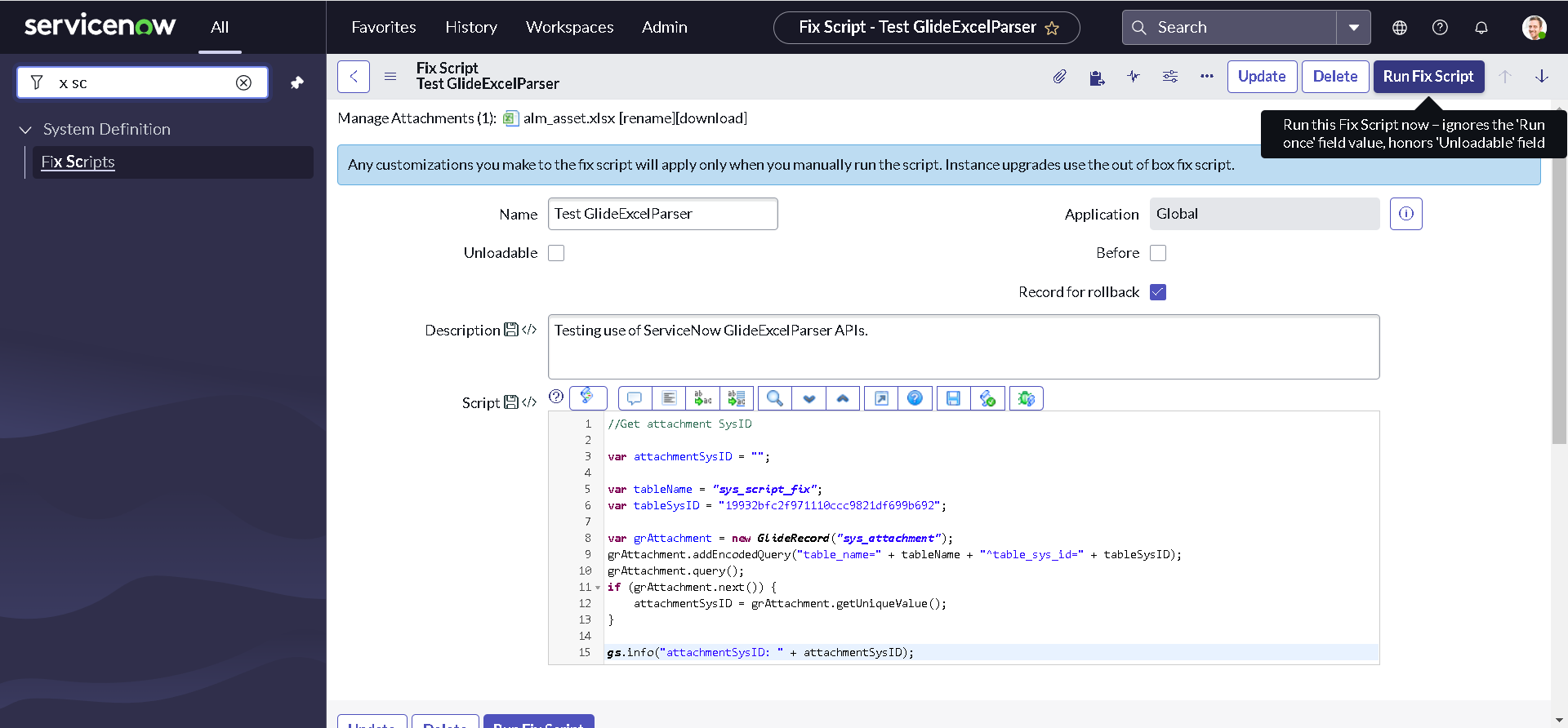The image size is (1568, 728).
Task: Click the Description field save icon
Action: click(x=511, y=330)
